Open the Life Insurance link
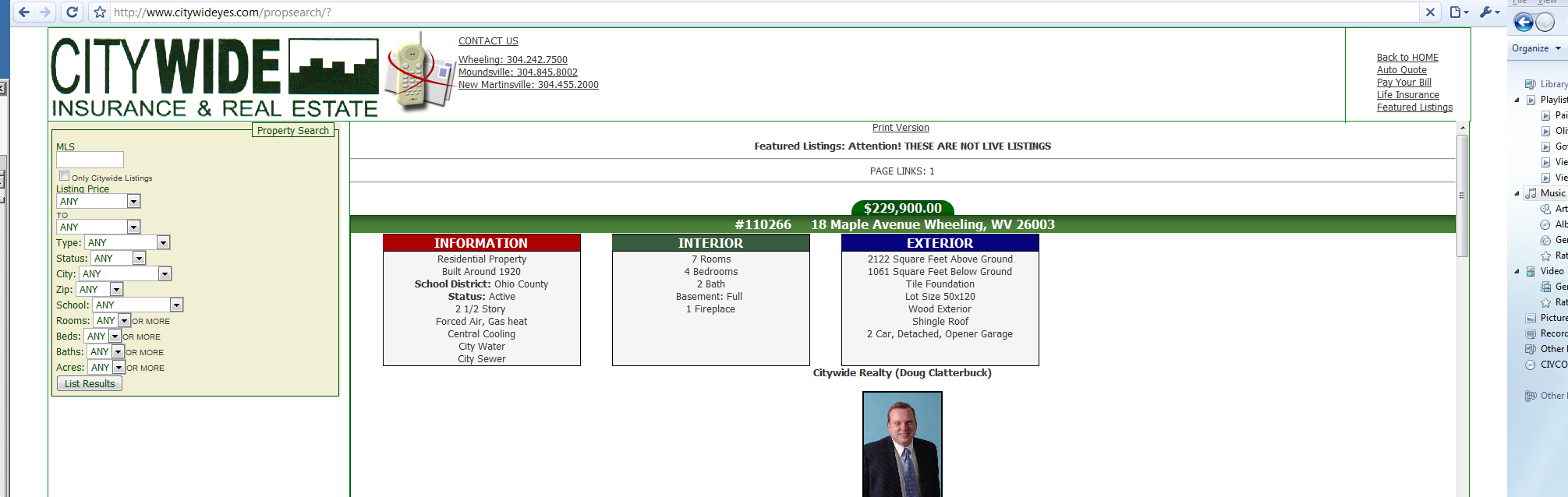This screenshot has width=1568, height=497. tap(1407, 95)
